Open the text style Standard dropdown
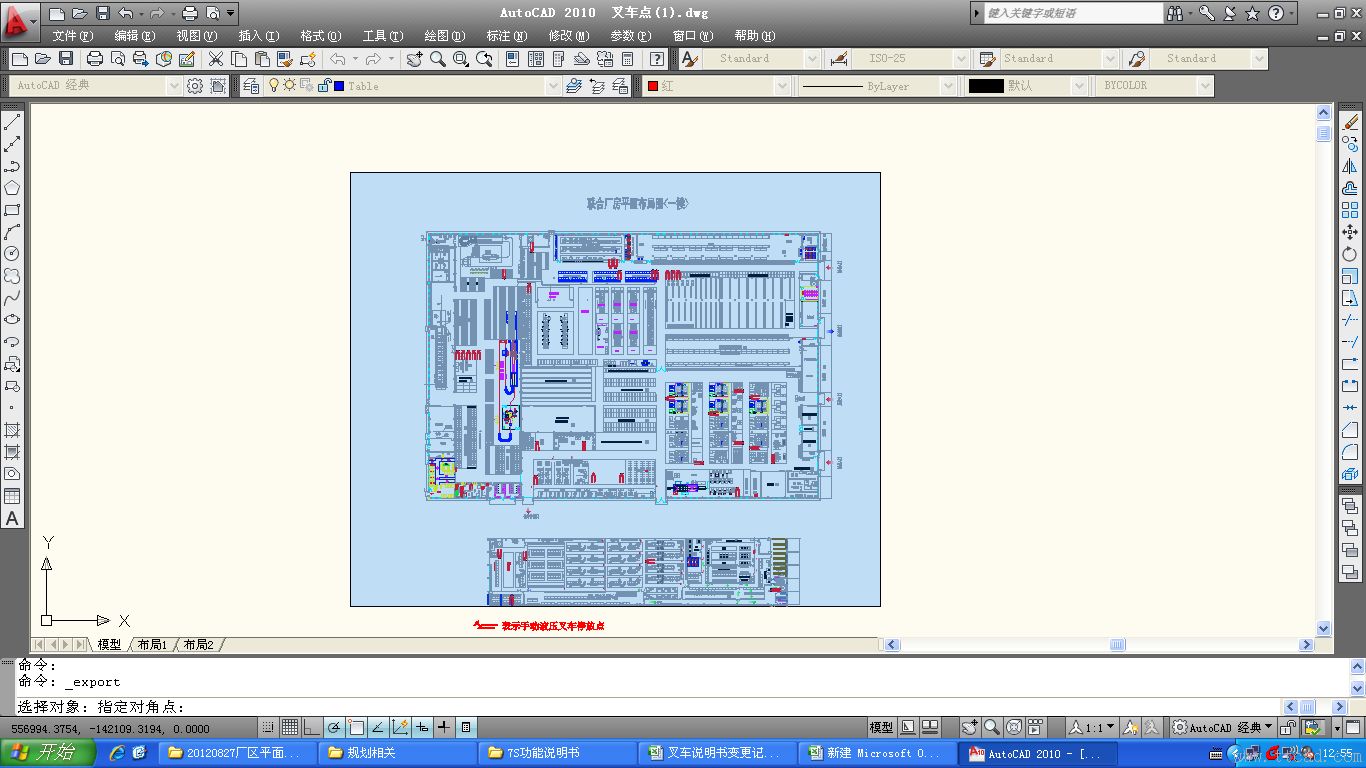 [812, 59]
